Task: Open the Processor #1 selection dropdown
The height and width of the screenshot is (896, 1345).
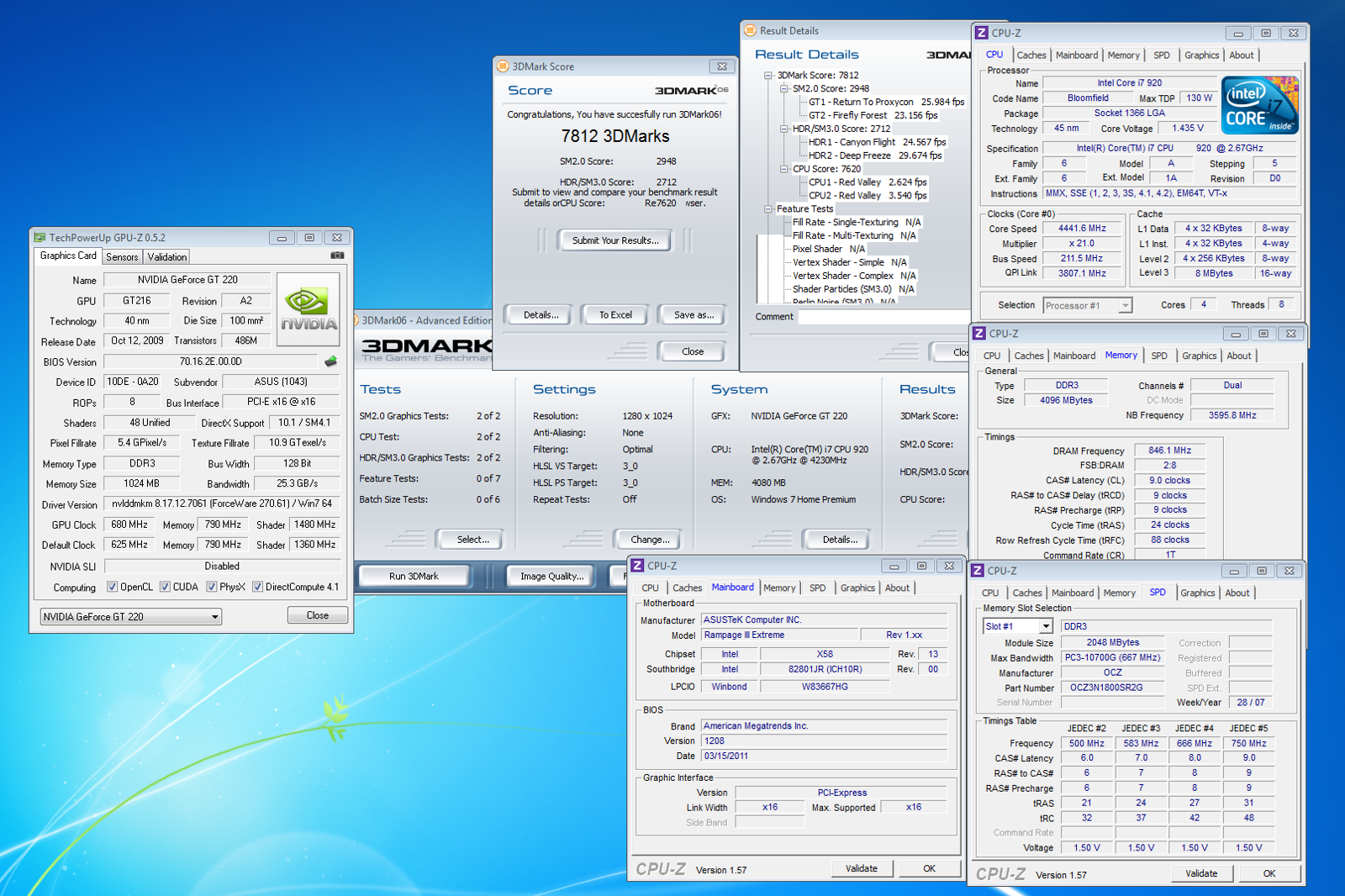Action: [x=1088, y=306]
